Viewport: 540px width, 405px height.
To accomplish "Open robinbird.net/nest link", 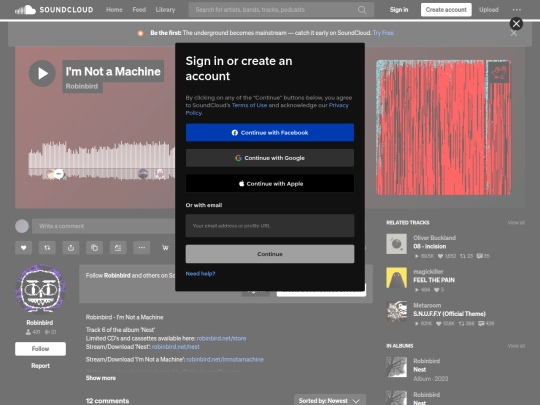I will 176,347.
